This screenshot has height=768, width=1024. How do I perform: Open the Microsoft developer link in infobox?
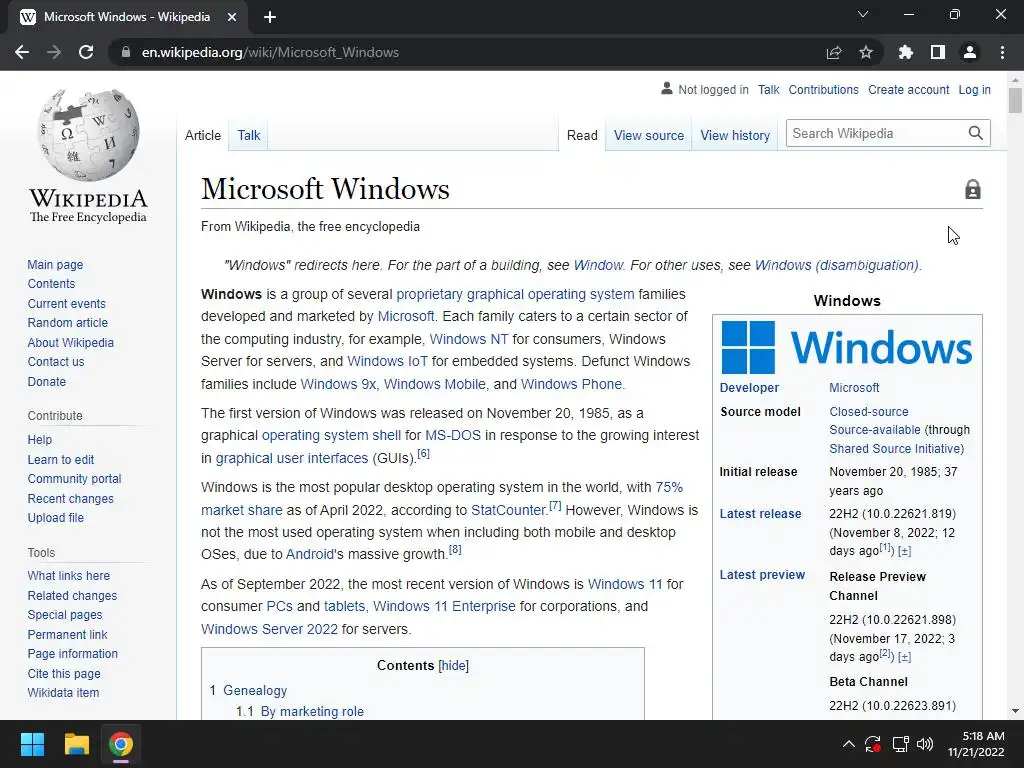[x=854, y=387]
